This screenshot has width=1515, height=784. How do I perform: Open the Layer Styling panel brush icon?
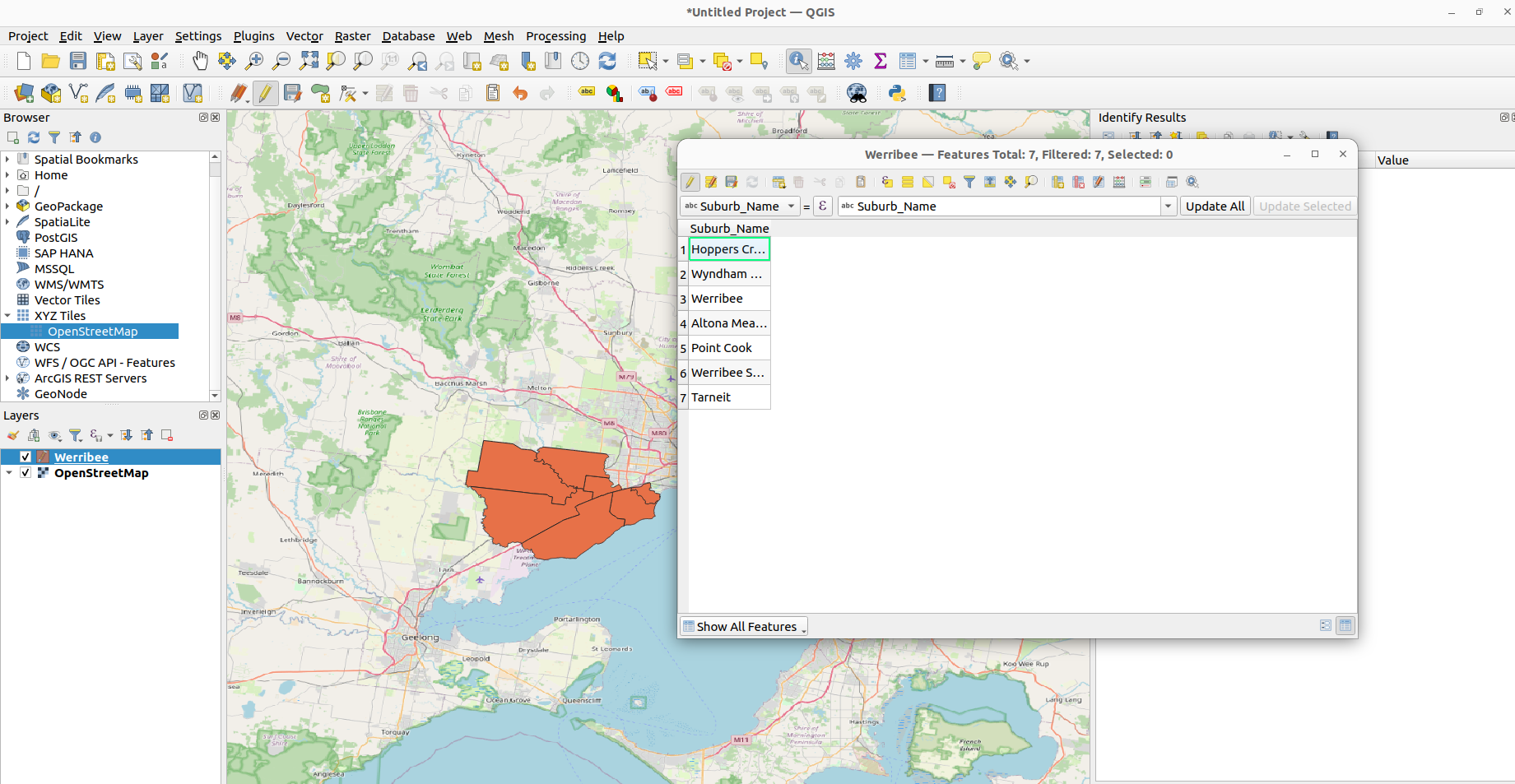[x=13, y=435]
